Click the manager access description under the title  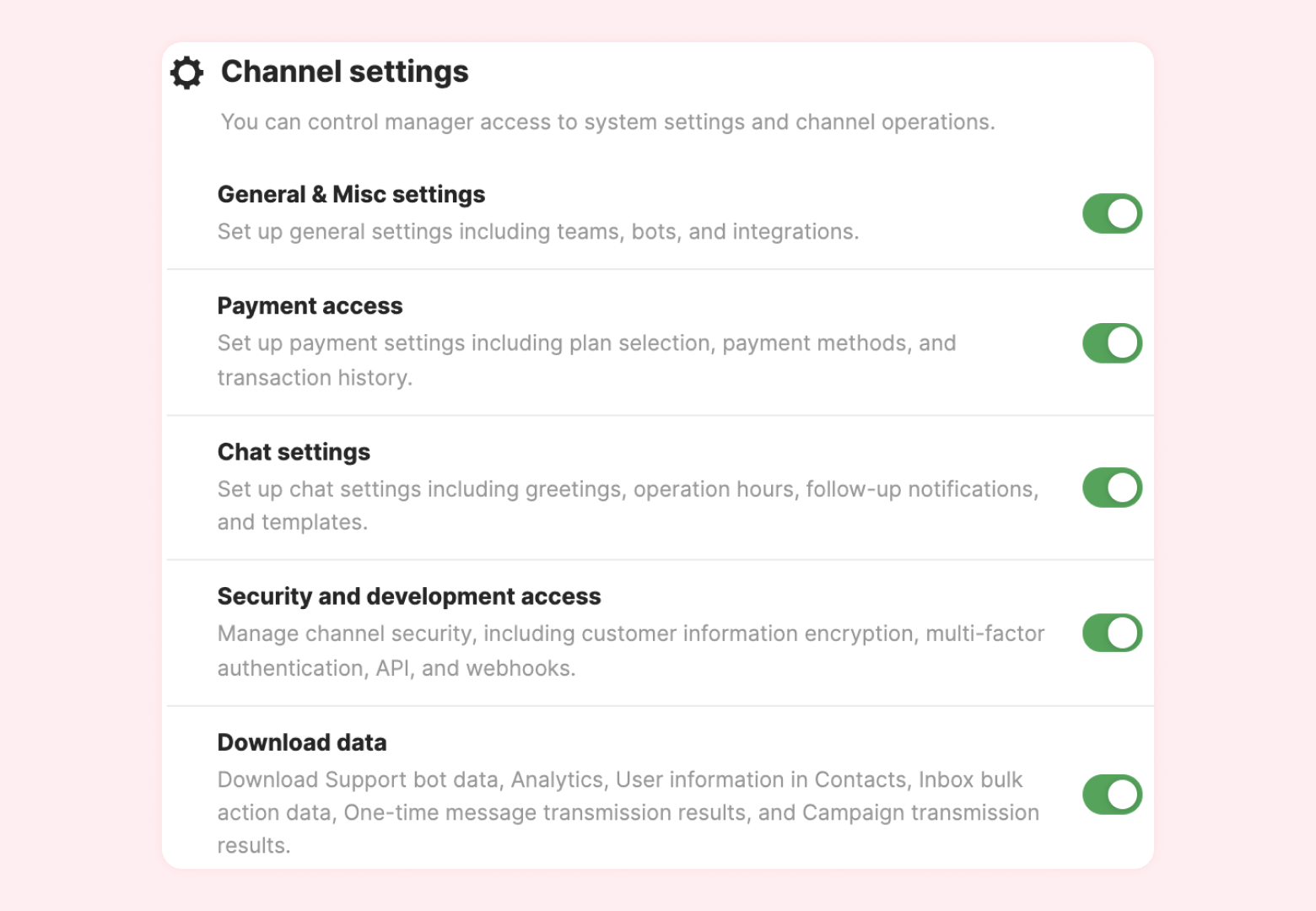(607, 122)
